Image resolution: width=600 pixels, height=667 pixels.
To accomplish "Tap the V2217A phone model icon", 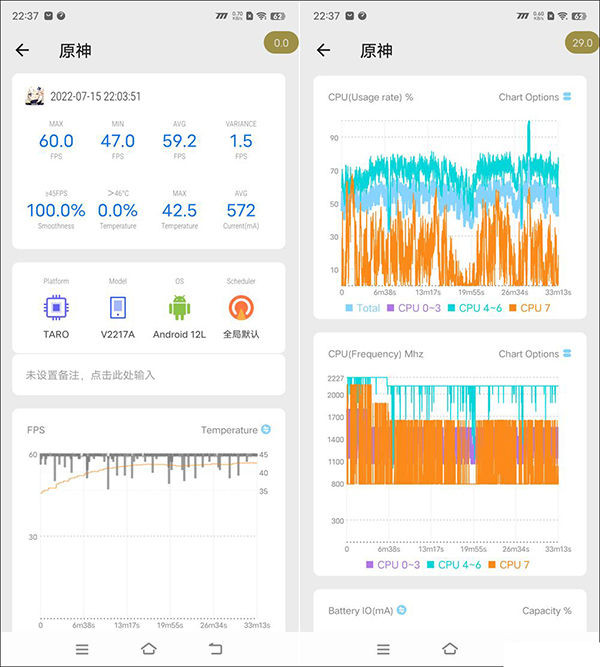I will click(x=117, y=306).
